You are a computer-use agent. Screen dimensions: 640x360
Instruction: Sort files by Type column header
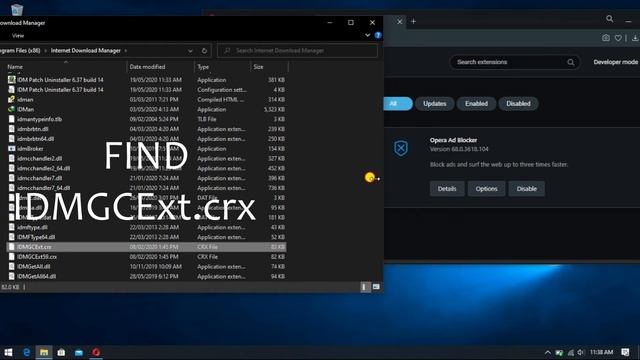point(203,67)
